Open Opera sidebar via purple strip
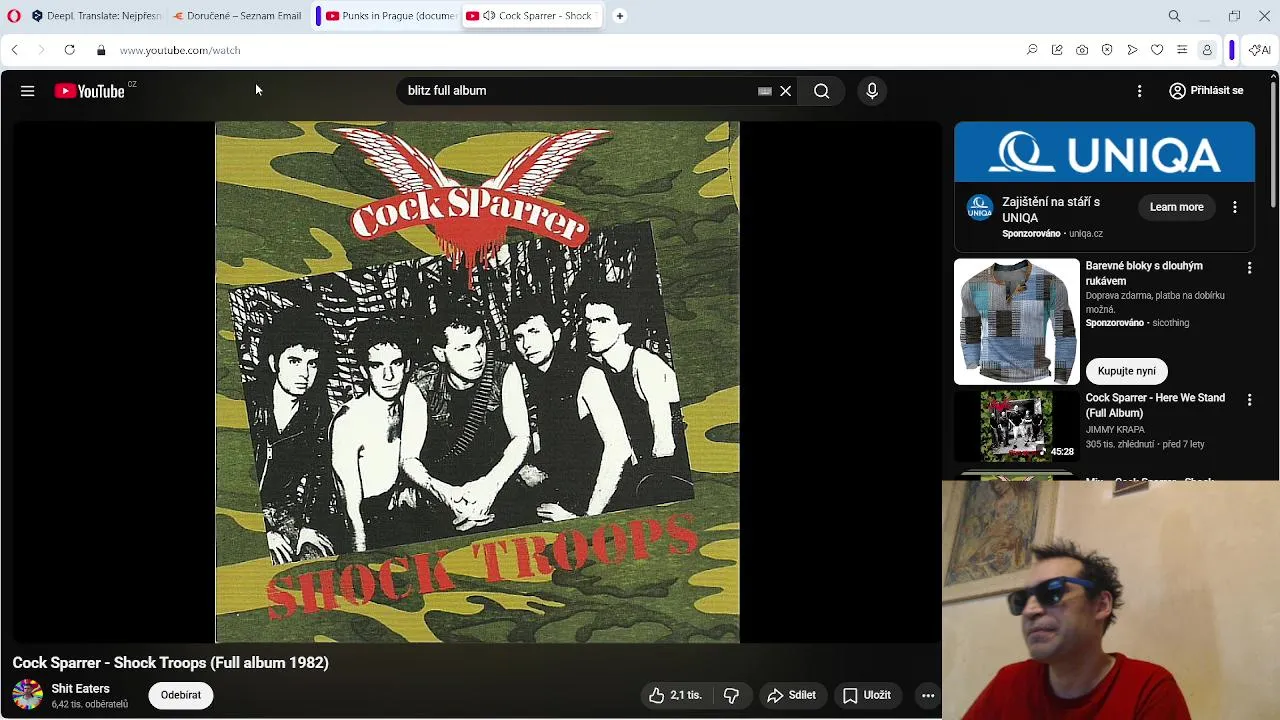The height and width of the screenshot is (720, 1280). pyautogui.click(x=1232, y=50)
